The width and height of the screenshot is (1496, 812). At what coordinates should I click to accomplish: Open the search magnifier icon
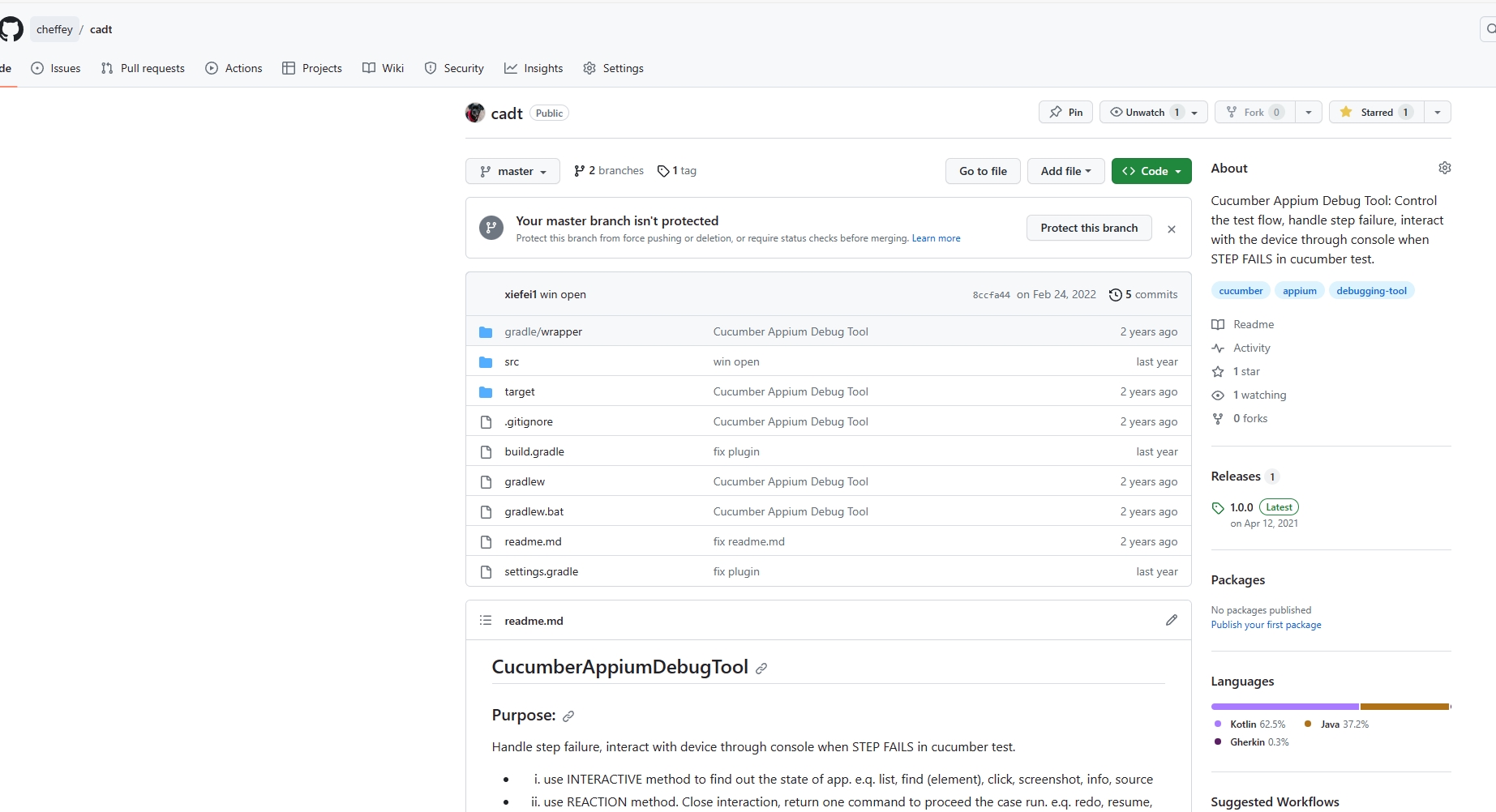[1490, 29]
